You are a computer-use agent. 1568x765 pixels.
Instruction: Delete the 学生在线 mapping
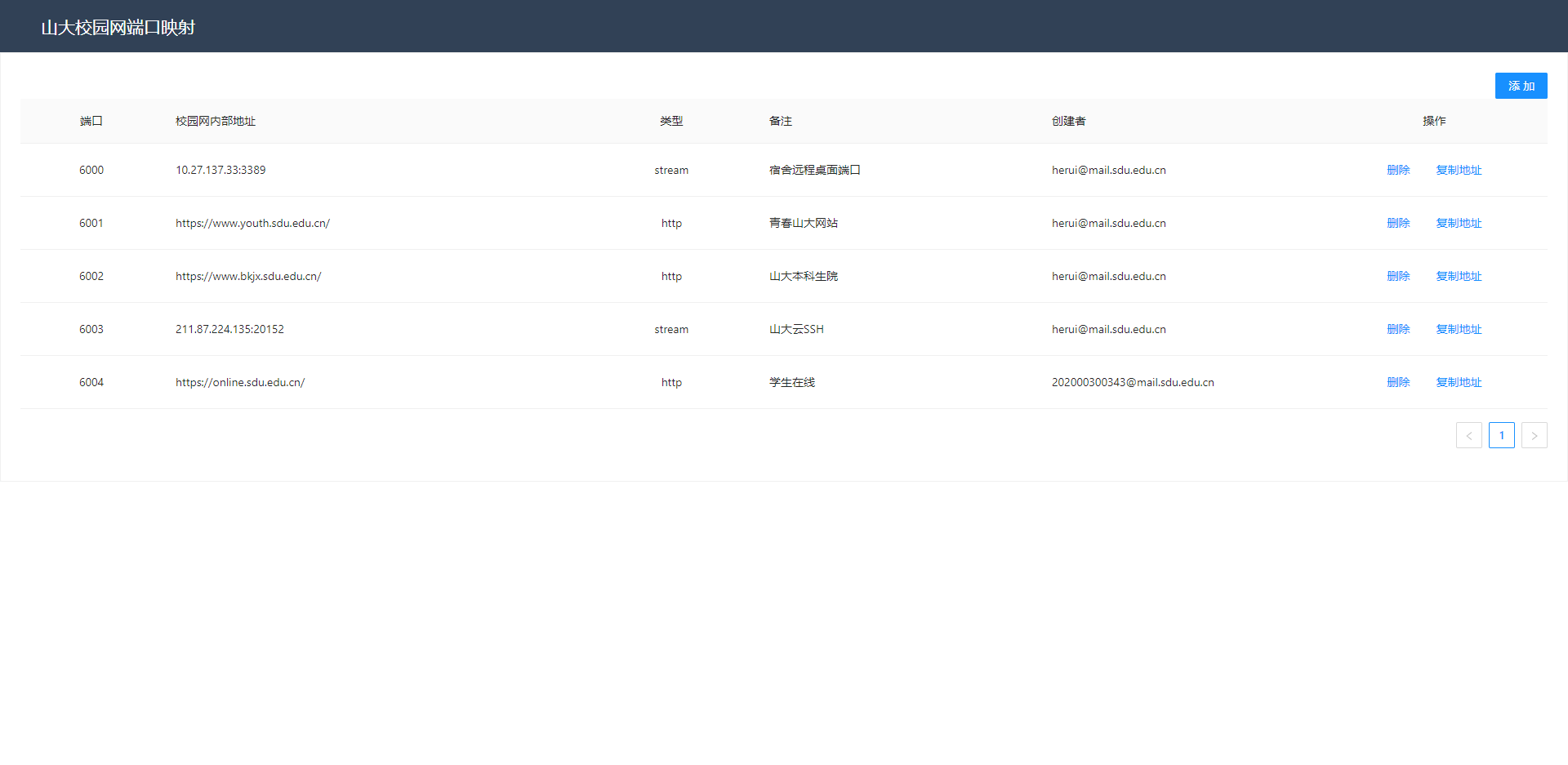coord(1398,382)
